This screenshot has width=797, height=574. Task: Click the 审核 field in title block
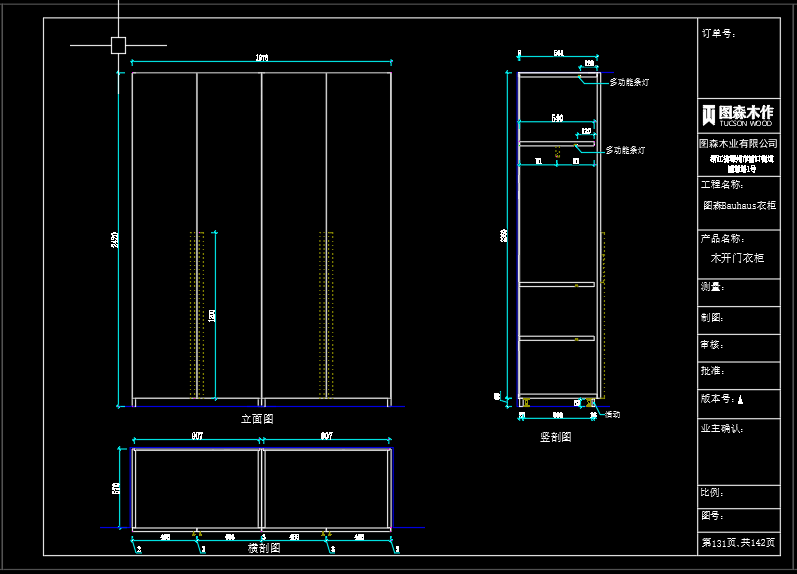click(x=712, y=345)
